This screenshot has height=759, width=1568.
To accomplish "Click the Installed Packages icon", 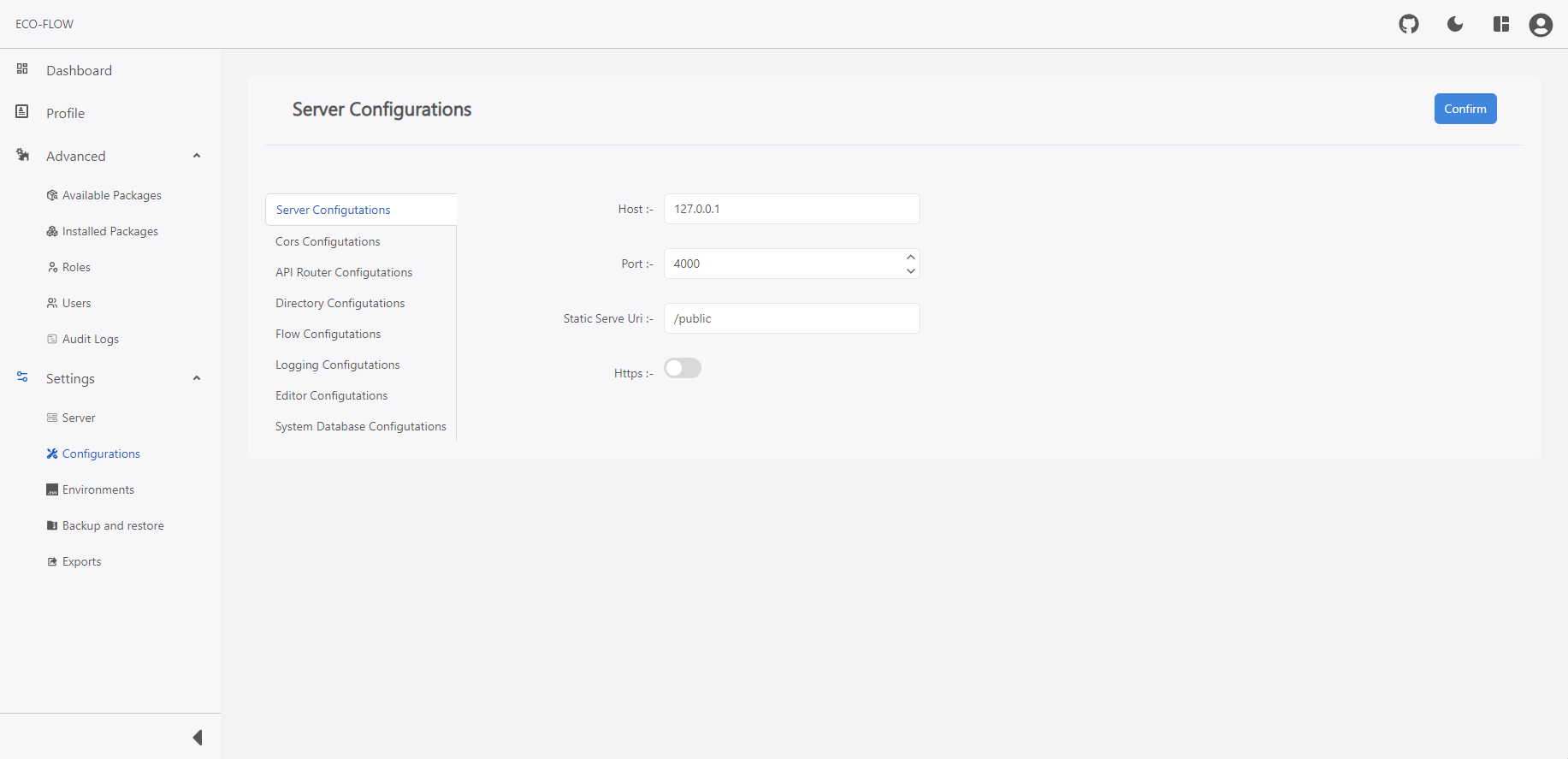I will pos(52,231).
